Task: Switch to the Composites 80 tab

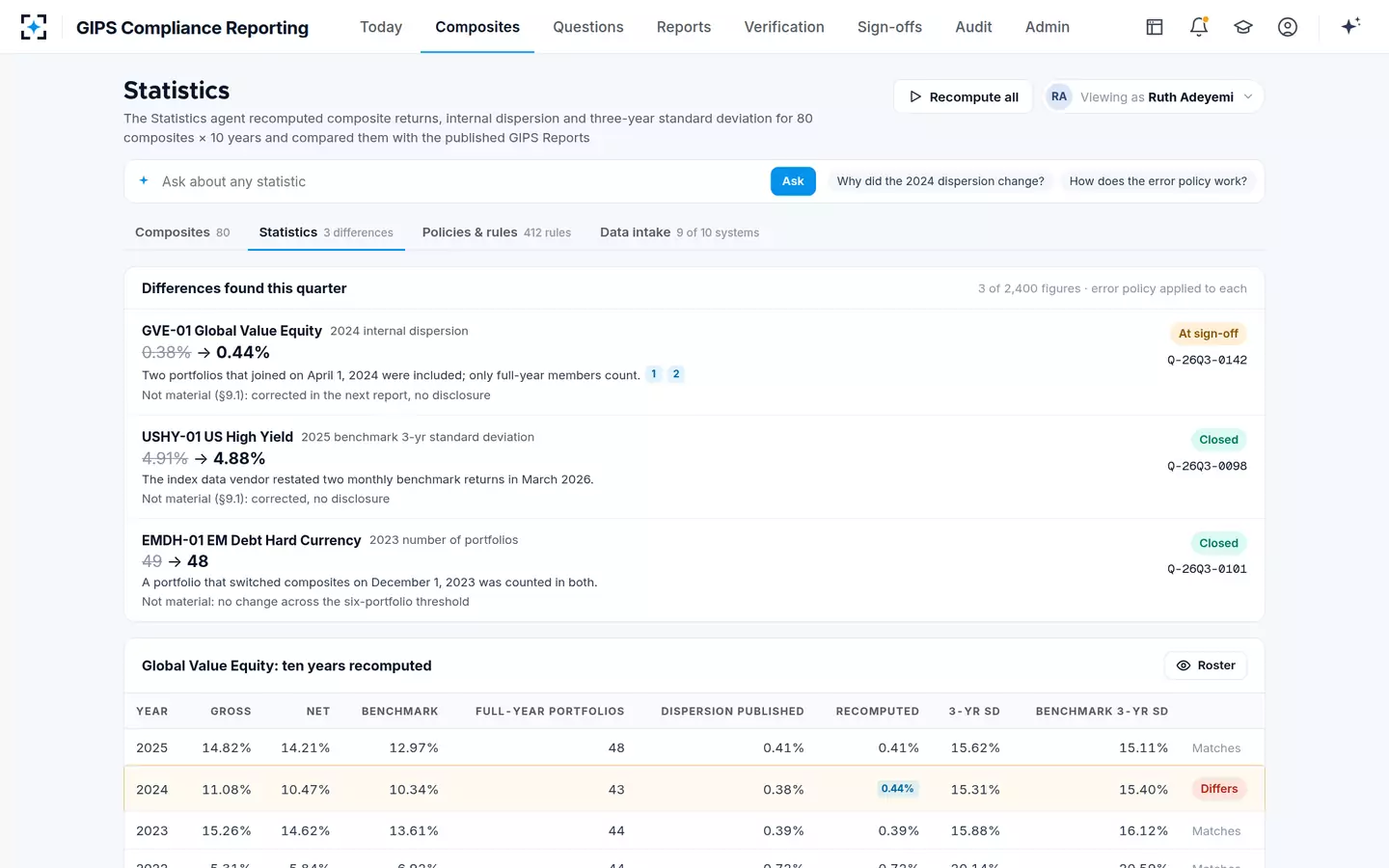Action: [182, 232]
